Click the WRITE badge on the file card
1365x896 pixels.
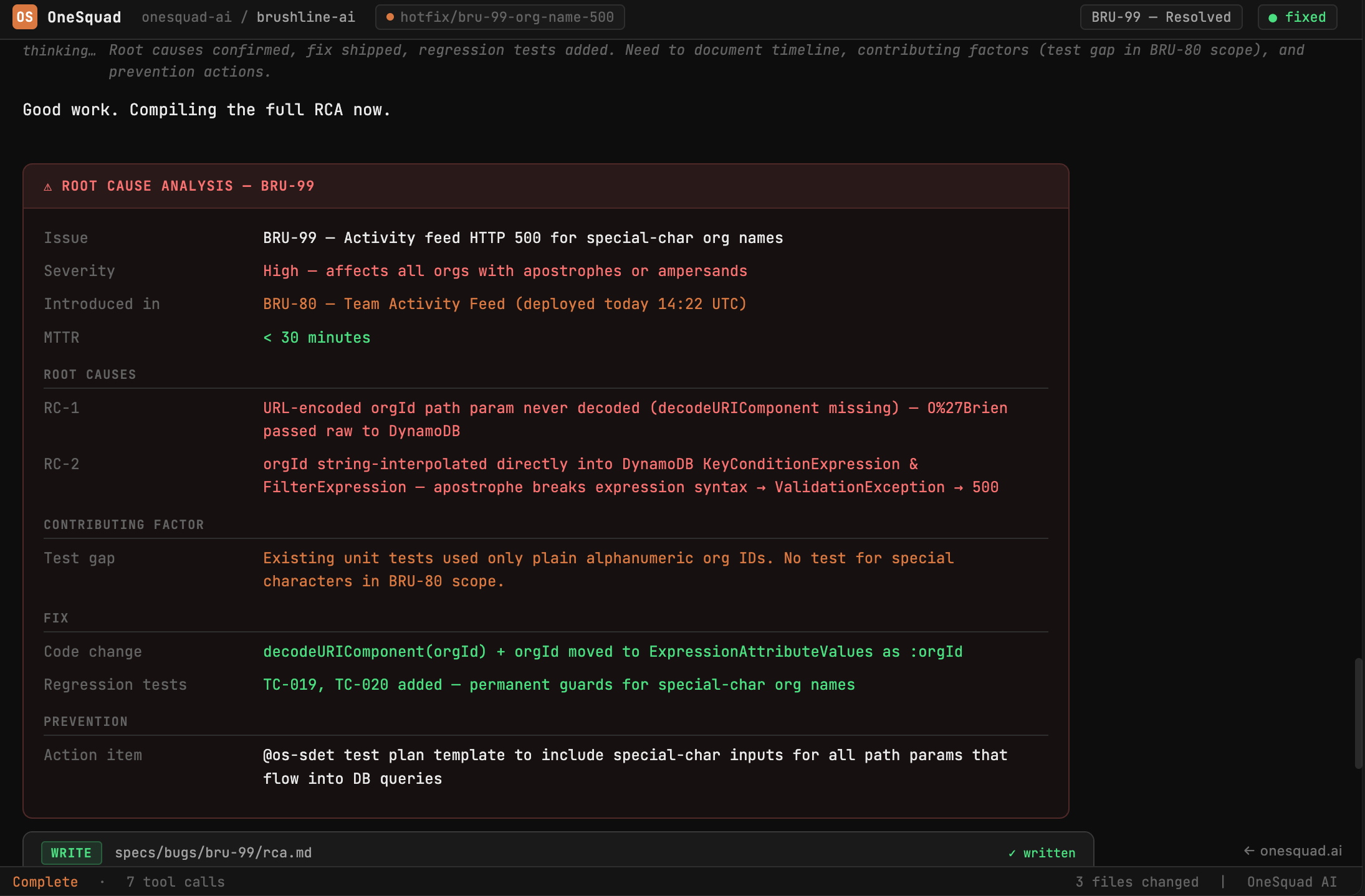point(71,853)
